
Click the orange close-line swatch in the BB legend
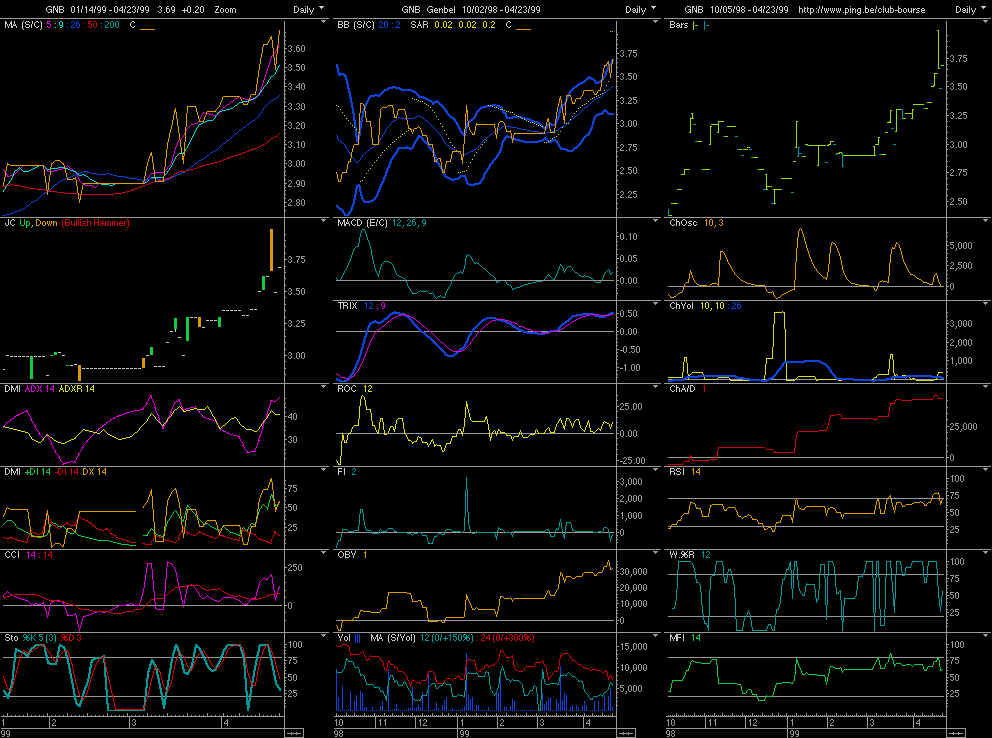coord(524,28)
